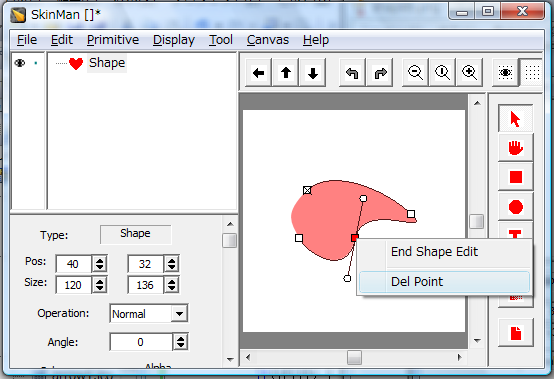The height and width of the screenshot is (379, 554).
Task: Select the red rectangle primitive tool
Action: coord(515,177)
